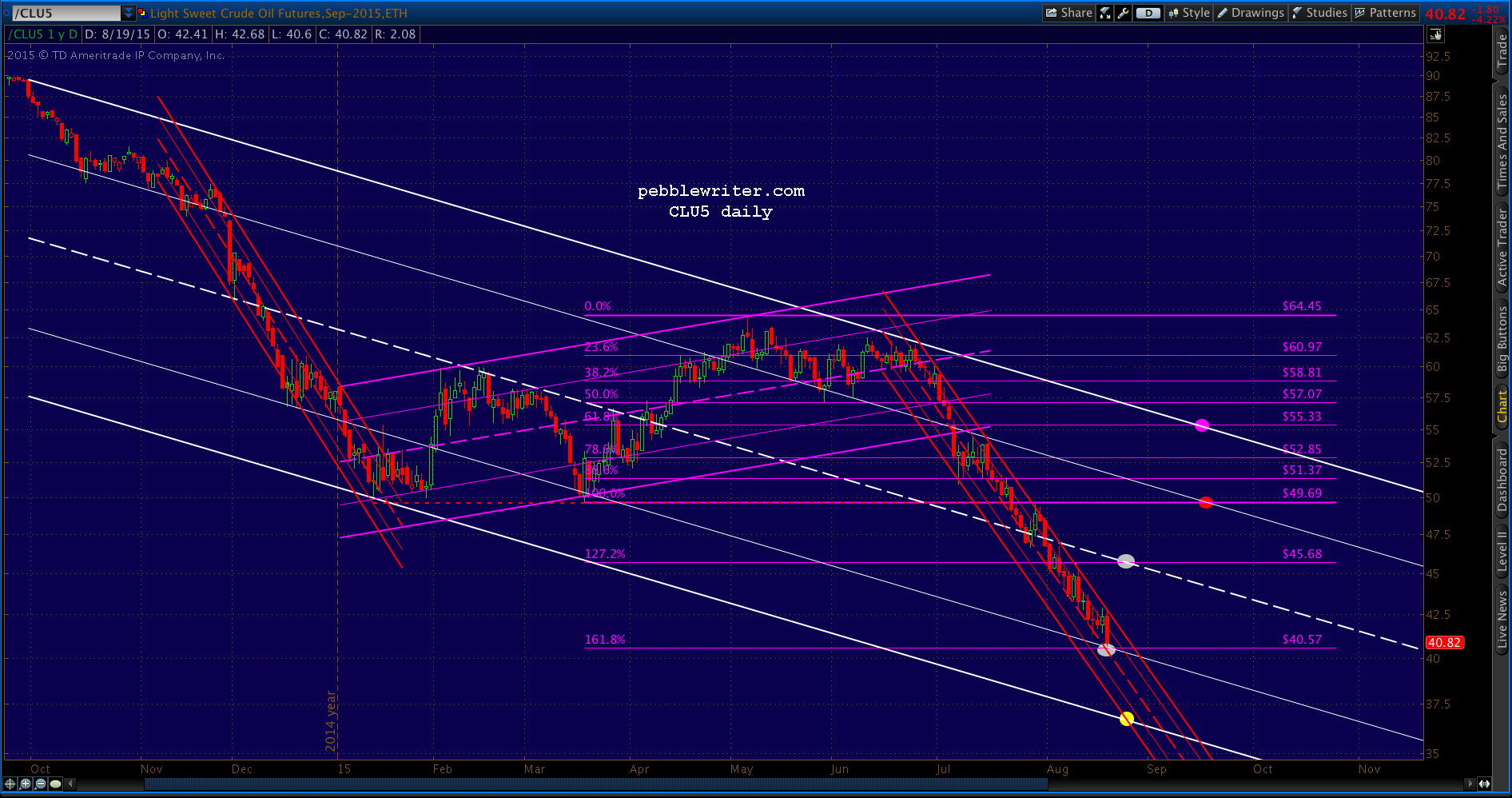
Task: Select the crosshair pan tool icon
Action: (x=10, y=784)
